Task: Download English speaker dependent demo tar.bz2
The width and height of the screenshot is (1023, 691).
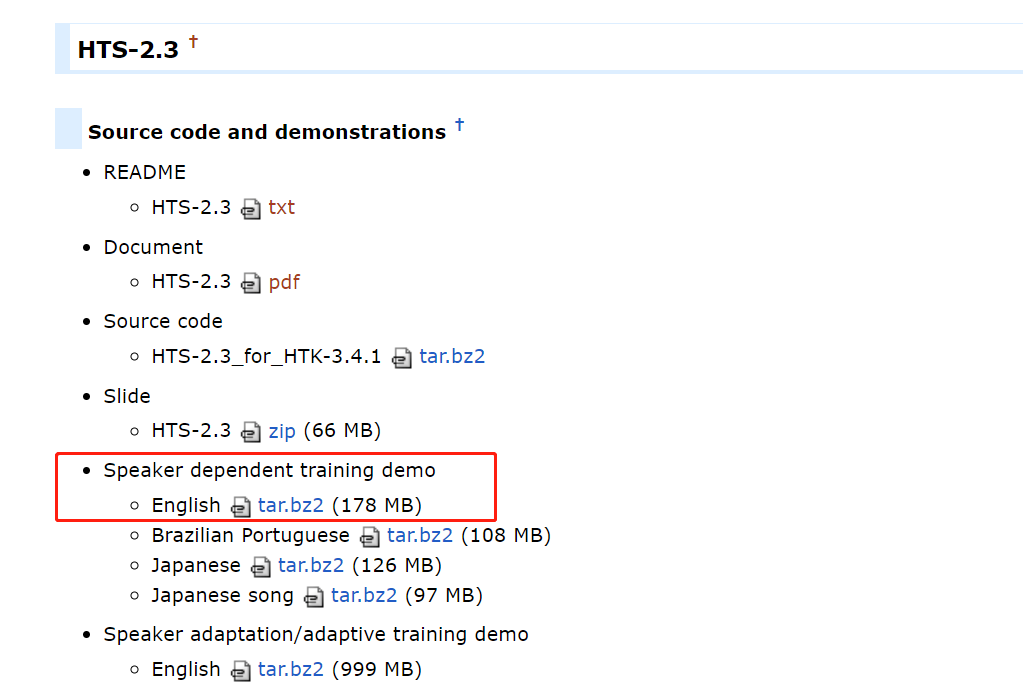Action: coord(291,505)
